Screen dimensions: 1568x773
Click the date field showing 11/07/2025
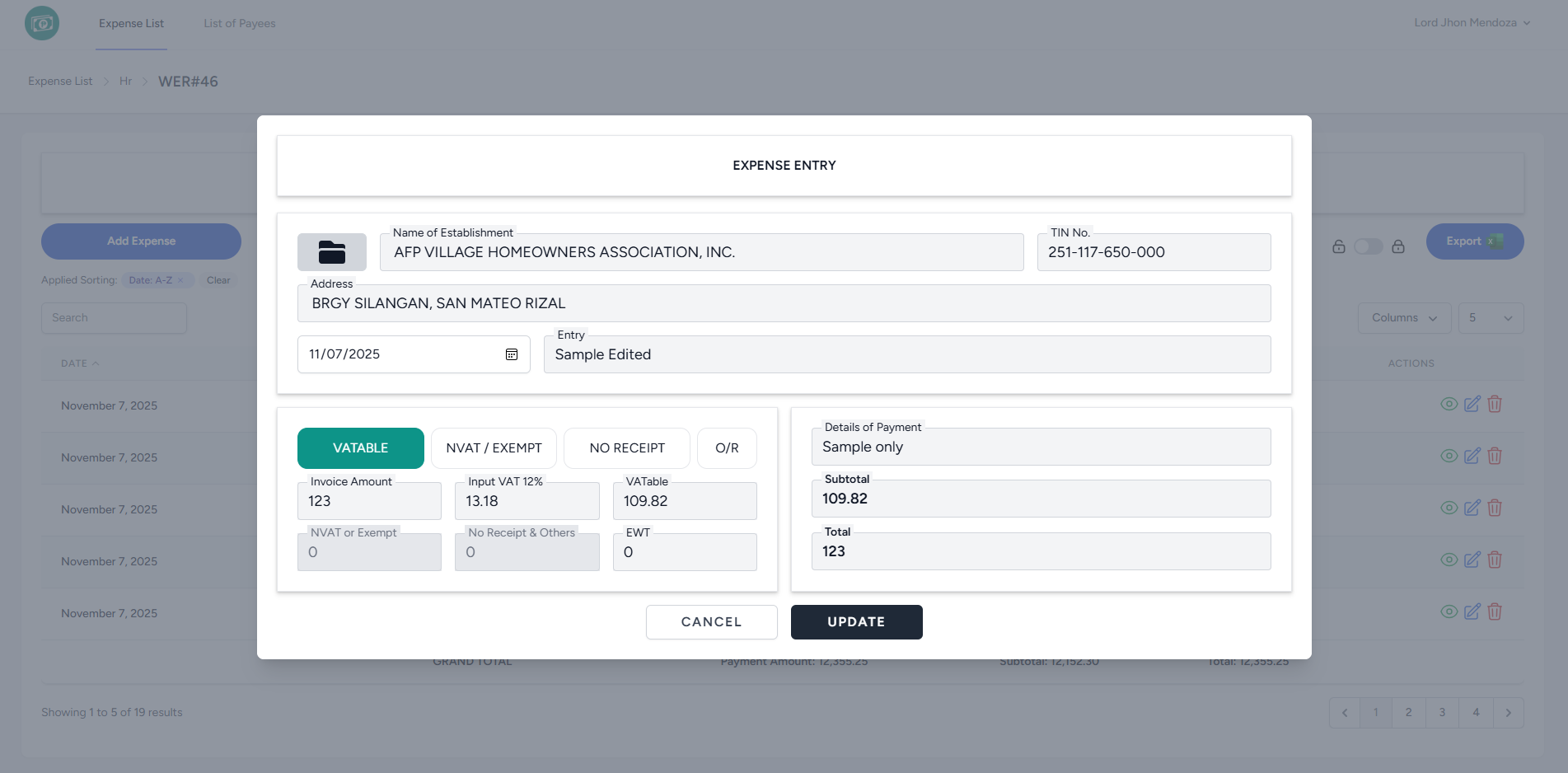[414, 354]
